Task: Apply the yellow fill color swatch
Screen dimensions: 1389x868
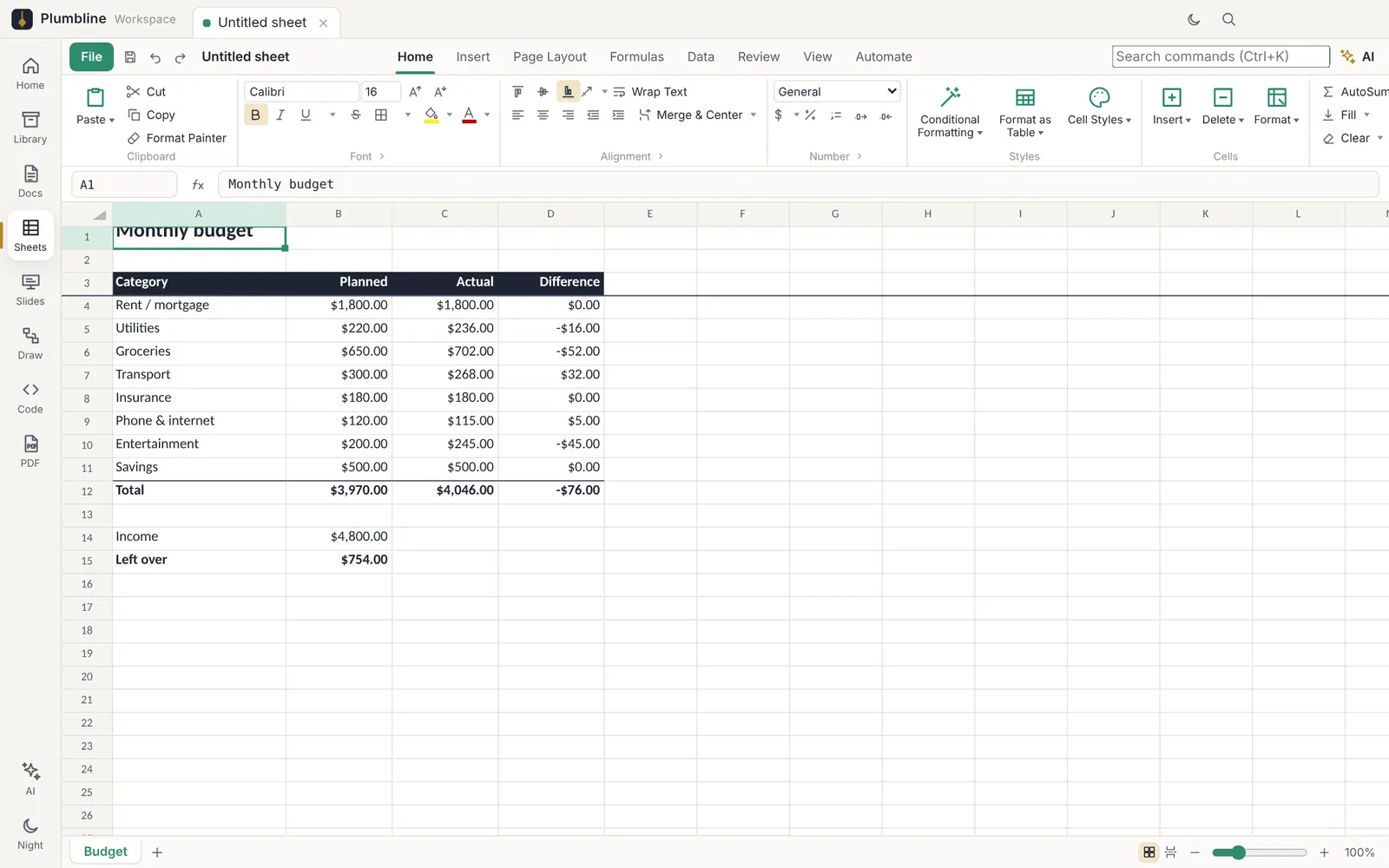Action: [431, 115]
